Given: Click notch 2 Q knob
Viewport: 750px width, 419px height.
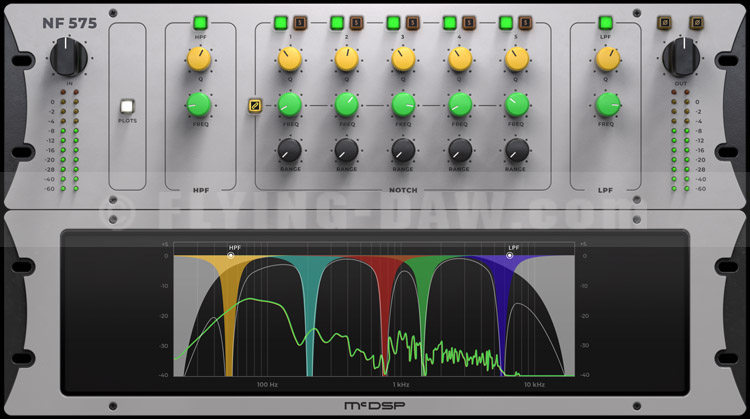Looking at the screenshot, I should pyautogui.click(x=346, y=59).
